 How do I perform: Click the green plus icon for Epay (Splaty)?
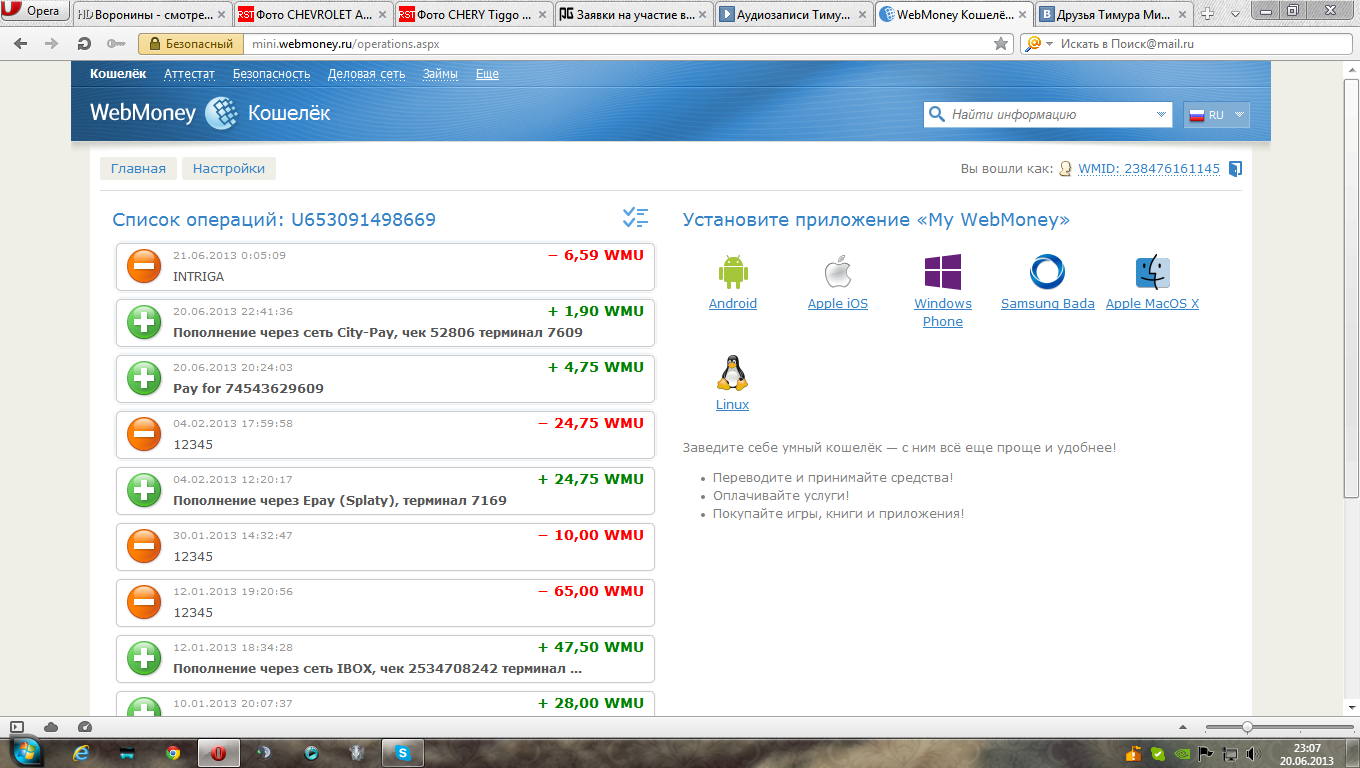[144, 490]
